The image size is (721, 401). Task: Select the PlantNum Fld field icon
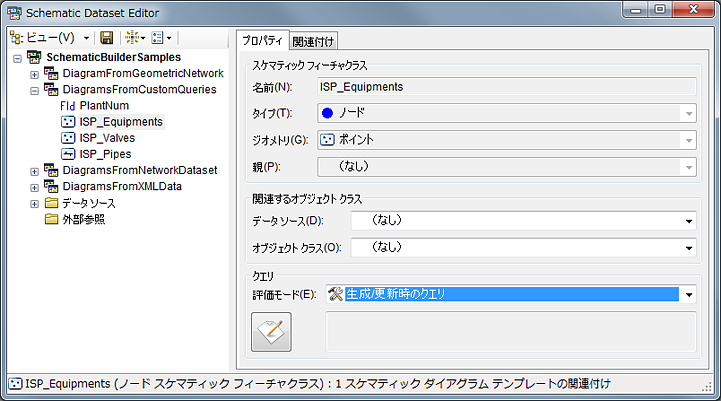pos(68,106)
